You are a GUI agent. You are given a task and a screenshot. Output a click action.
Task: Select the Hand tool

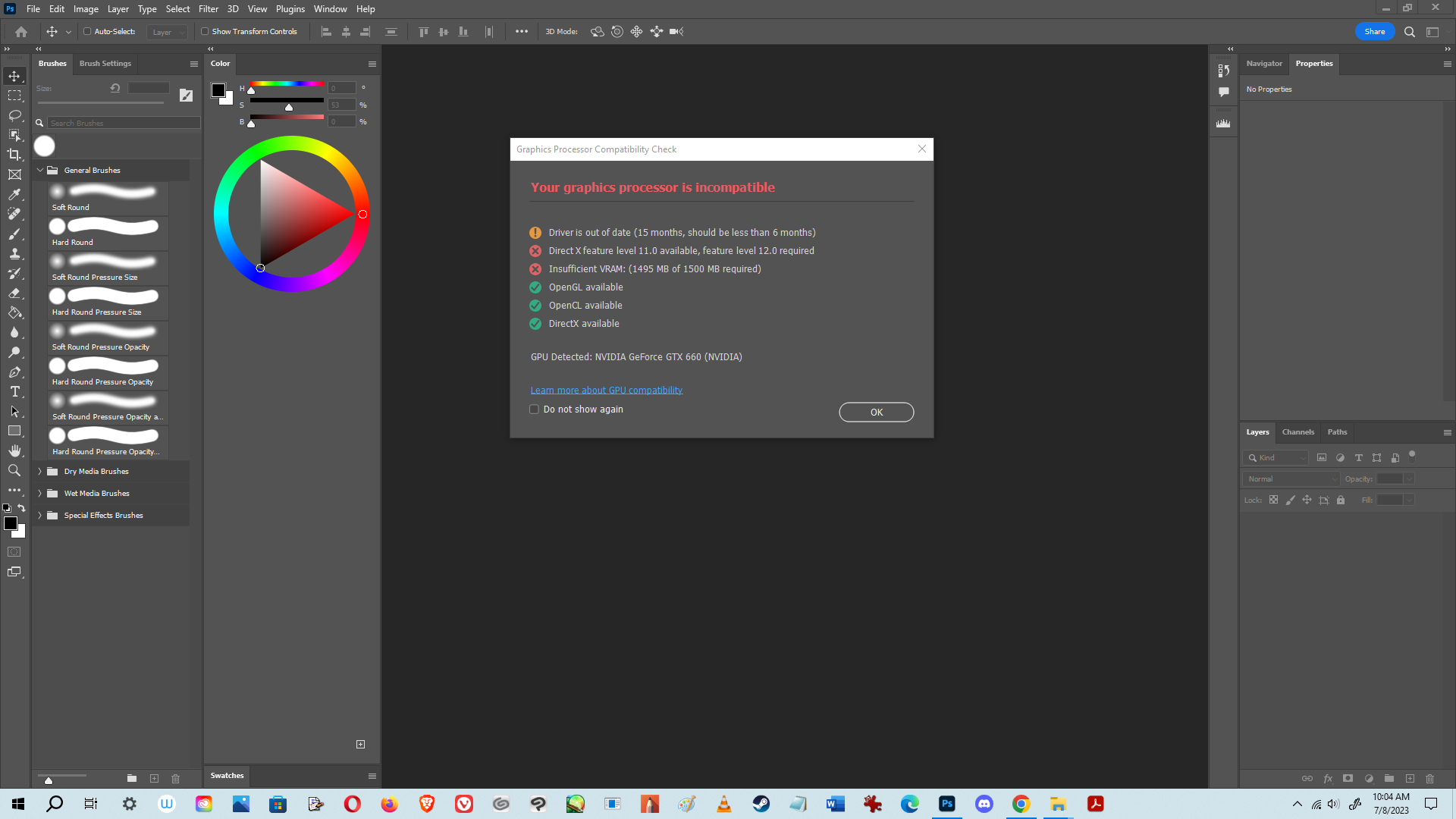(x=14, y=450)
